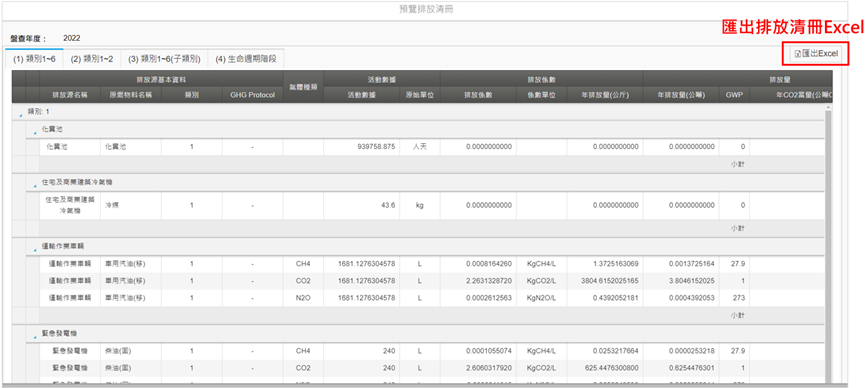Click the 原燃物料名稱 column header
865x388 pixels.
(130, 95)
